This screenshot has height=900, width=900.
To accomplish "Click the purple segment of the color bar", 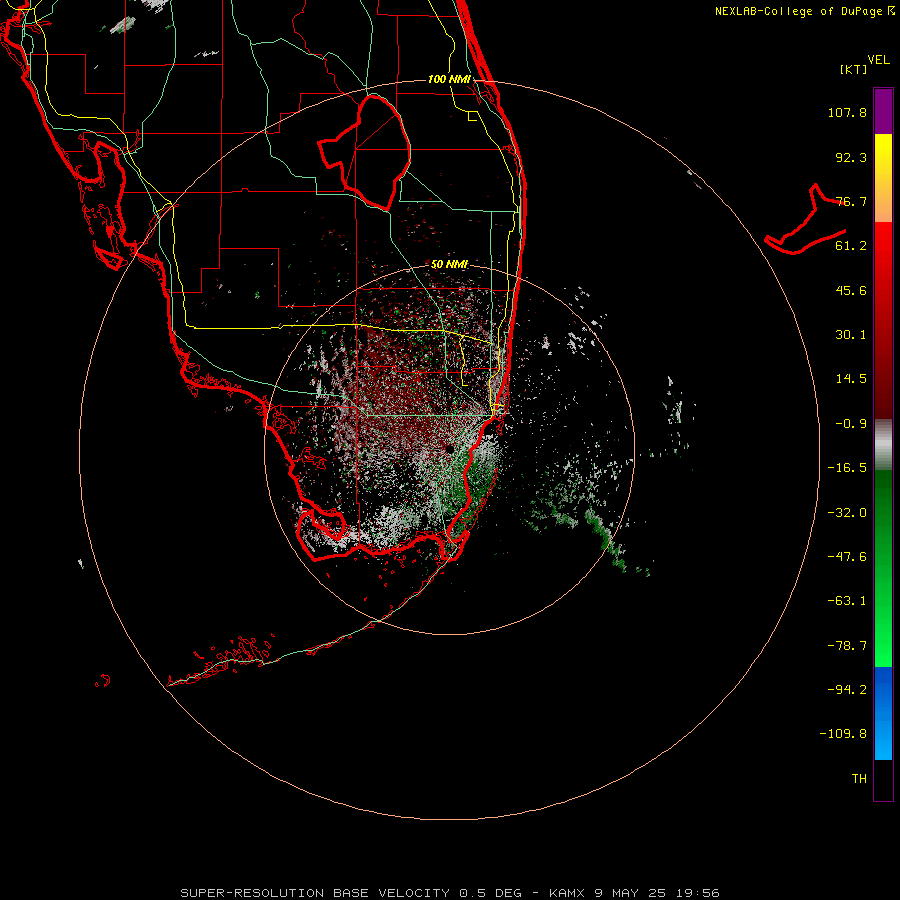I will click(x=883, y=111).
